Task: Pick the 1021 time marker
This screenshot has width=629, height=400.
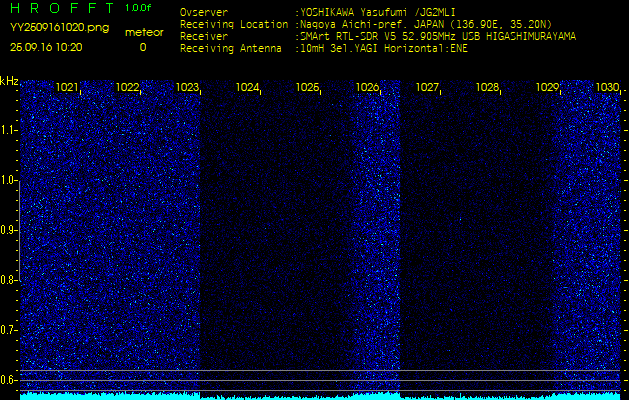Action: (67, 87)
